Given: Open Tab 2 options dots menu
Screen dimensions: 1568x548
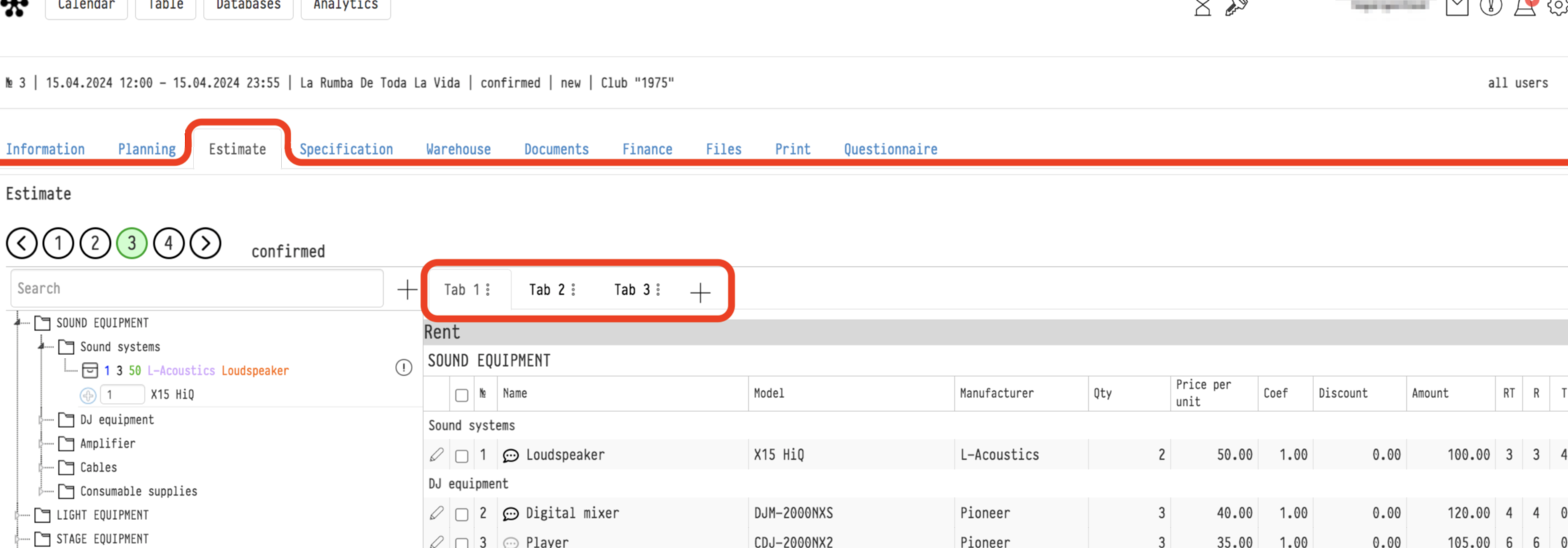Looking at the screenshot, I should pyautogui.click(x=573, y=290).
